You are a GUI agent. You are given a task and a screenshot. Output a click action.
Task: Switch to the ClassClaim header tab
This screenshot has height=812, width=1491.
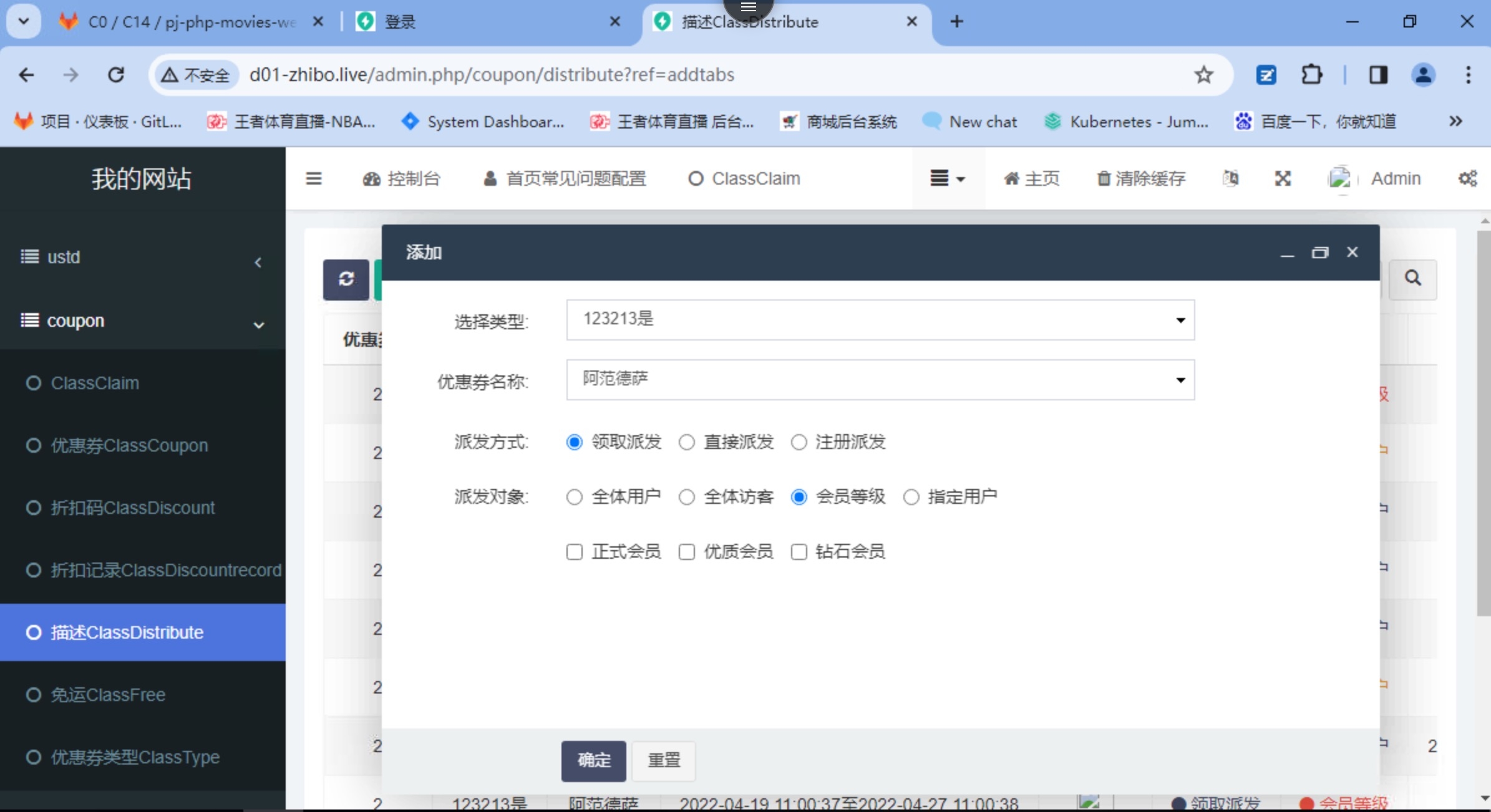pyautogui.click(x=744, y=179)
